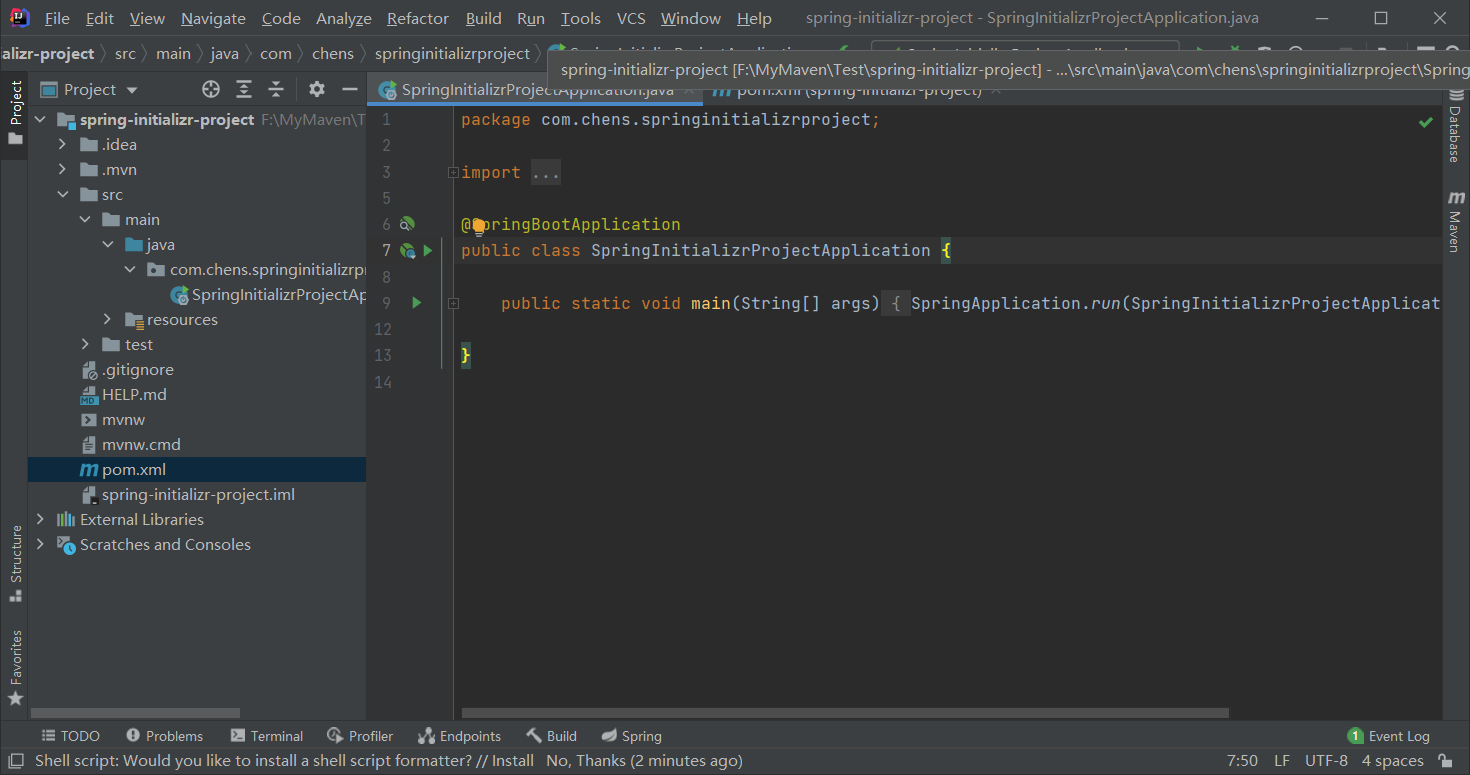The image size is (1470, 775).
Task: Click the Spring bean gutter icon beside @SpringBootApplication
Action: click(407, 224)
